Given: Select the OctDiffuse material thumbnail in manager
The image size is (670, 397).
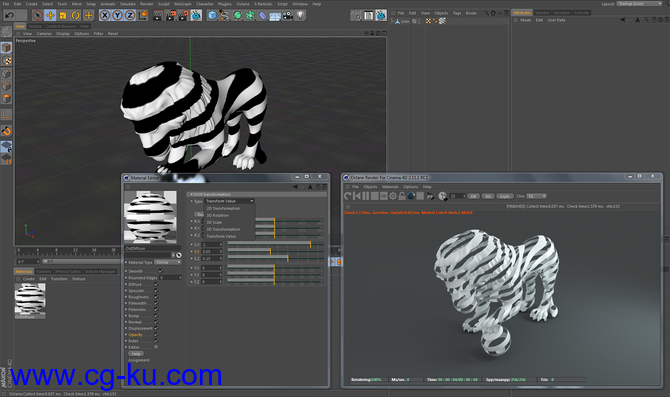Looking at the screenshot, I should tap(30, 299).
